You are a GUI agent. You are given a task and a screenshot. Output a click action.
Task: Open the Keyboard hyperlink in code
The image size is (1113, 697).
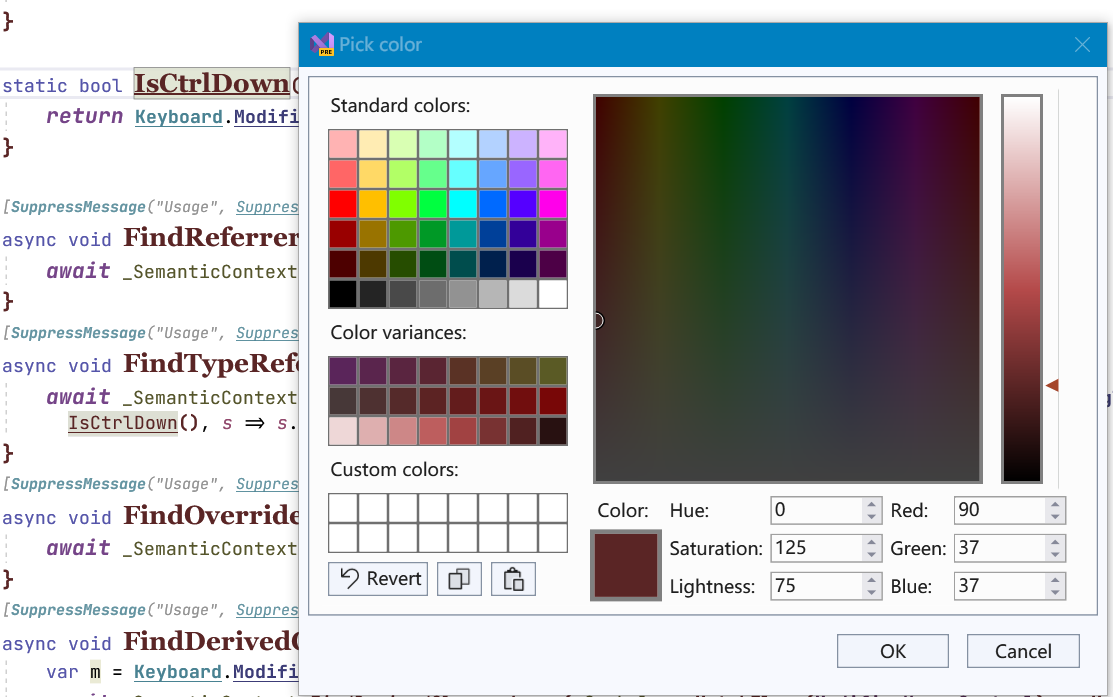[x=178, y=117]
